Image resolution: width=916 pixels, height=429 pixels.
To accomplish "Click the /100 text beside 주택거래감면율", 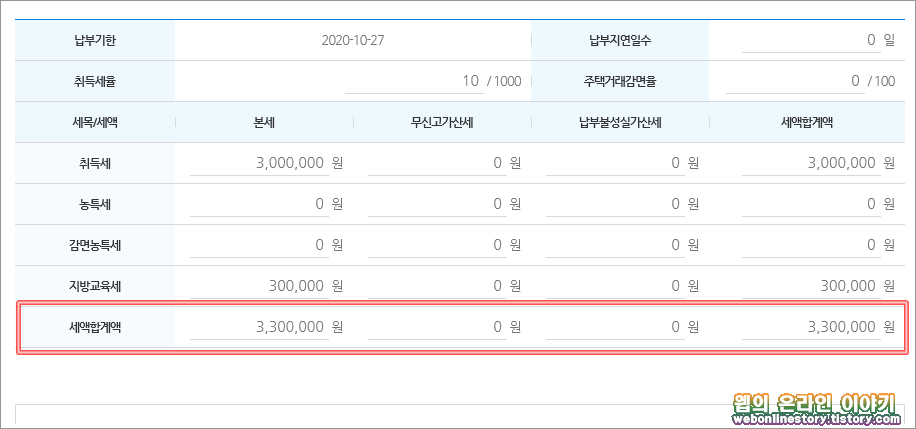I will click(x=882, y=81).
